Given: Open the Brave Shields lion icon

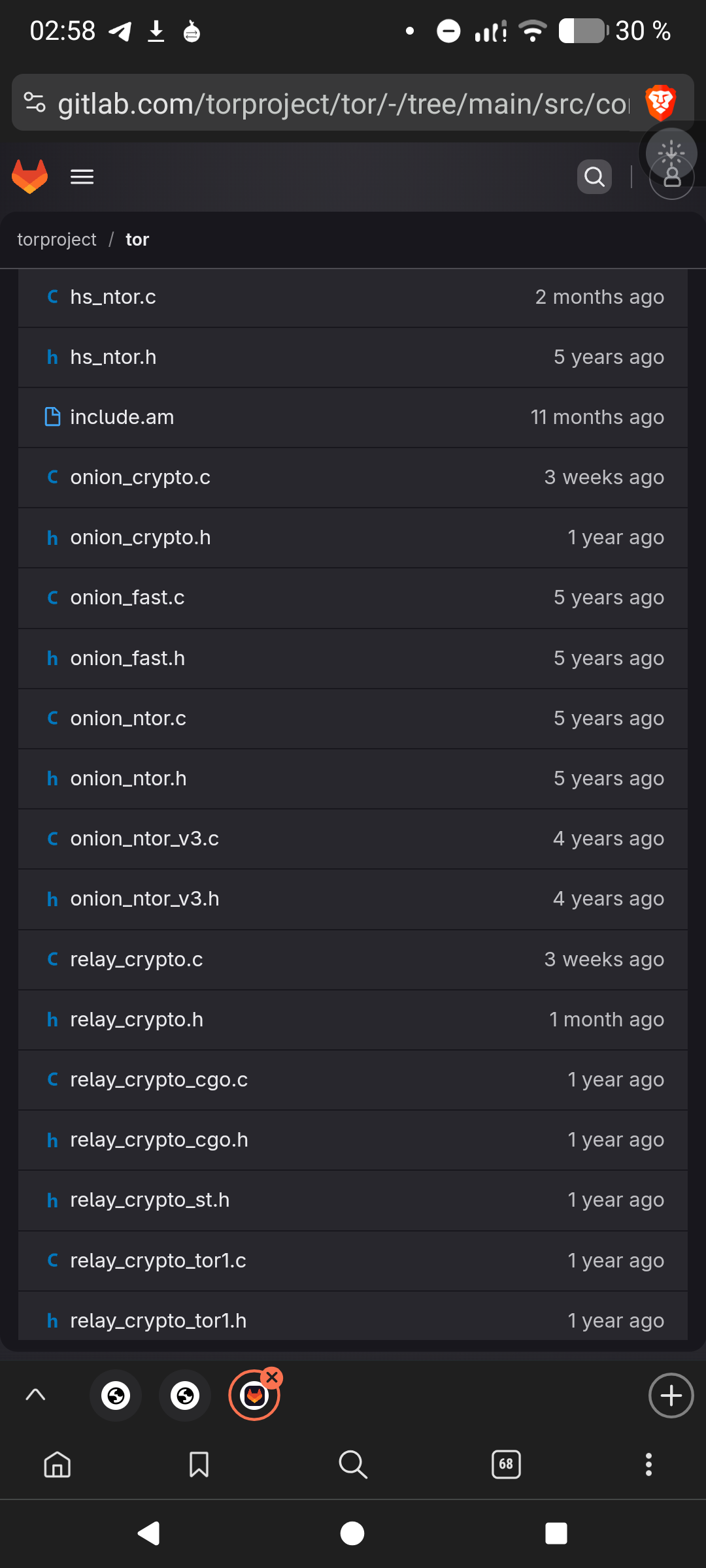Looking at the screenshot, I should pyautogui.click(x=660, y=103).
